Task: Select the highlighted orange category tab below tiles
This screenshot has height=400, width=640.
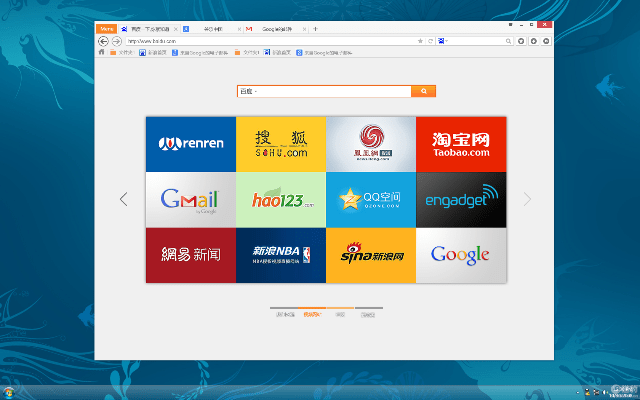Action: 312,312
